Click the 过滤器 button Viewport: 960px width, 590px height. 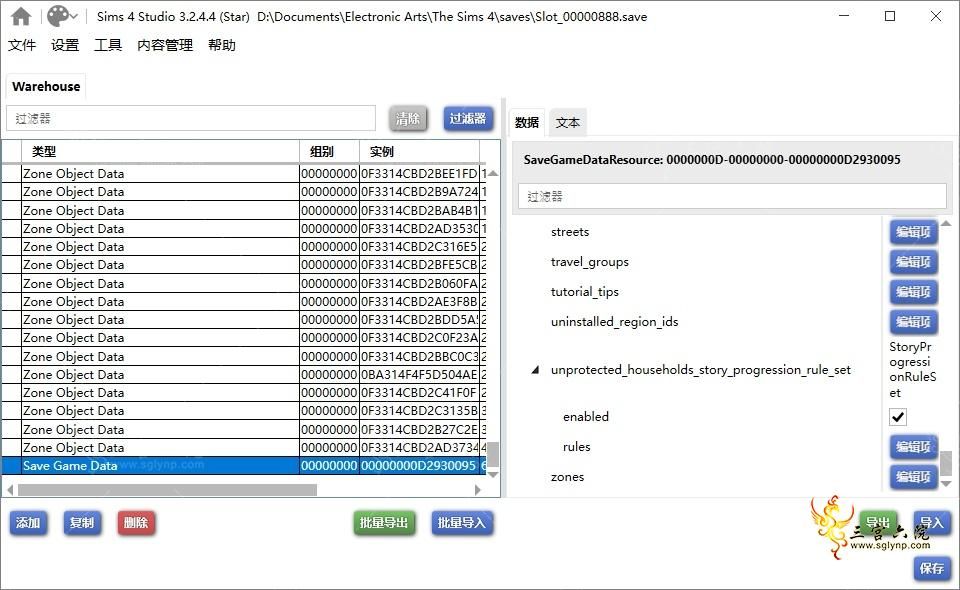[x=468, y=119]
